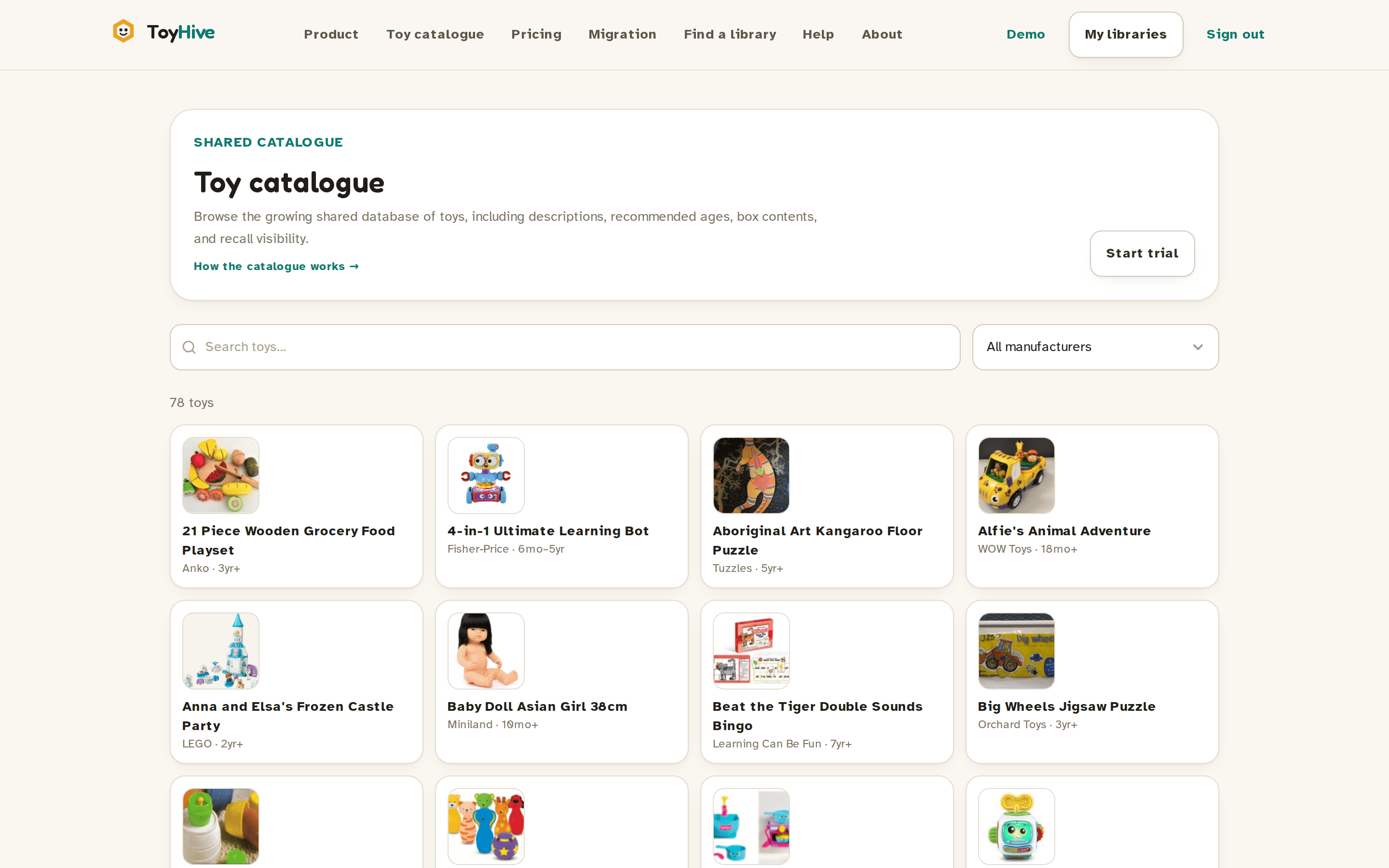Open the blue sink playset thumbnail

[751, 827]
